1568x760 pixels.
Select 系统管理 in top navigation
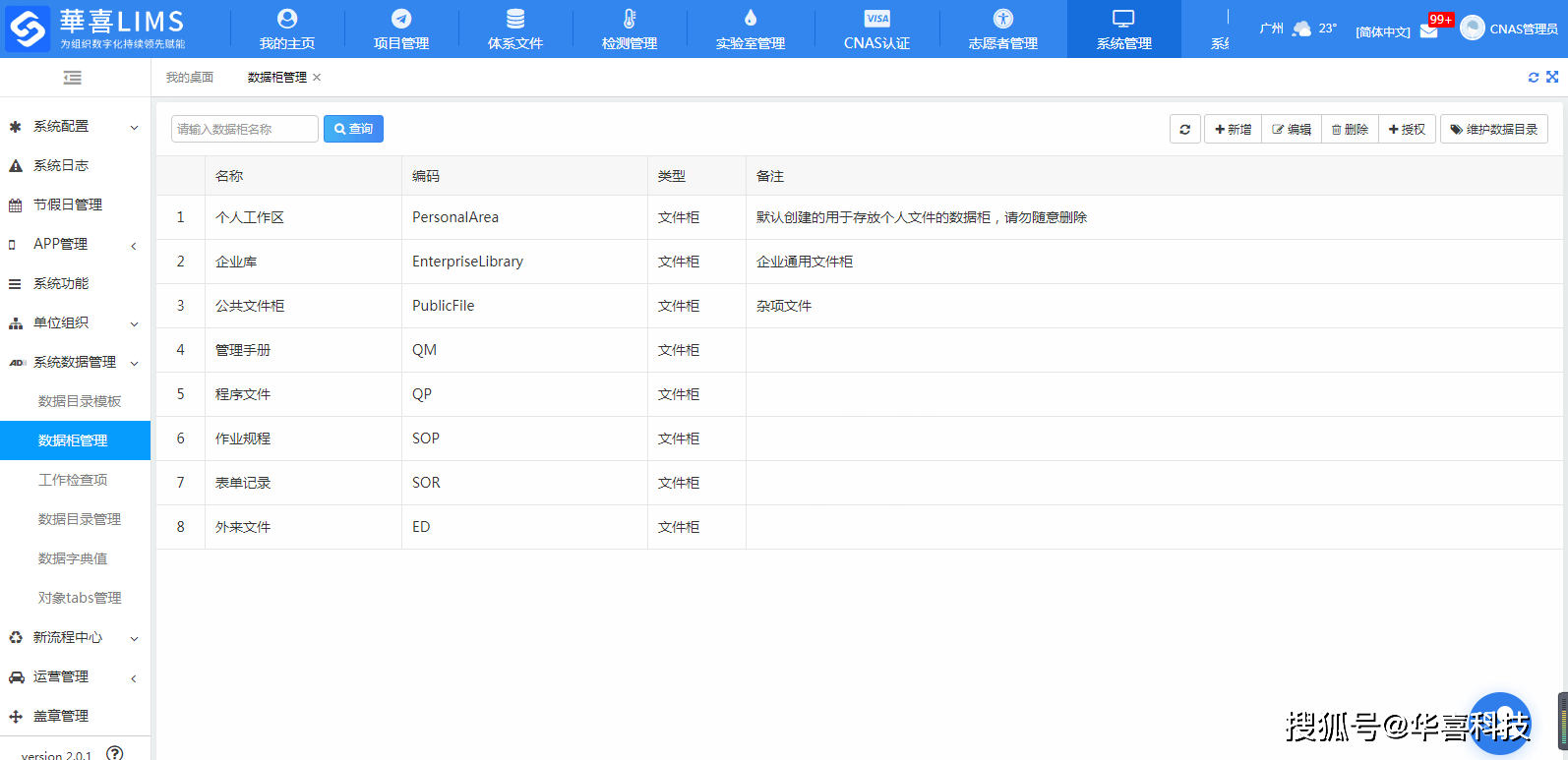click(x=1124, y=29)
